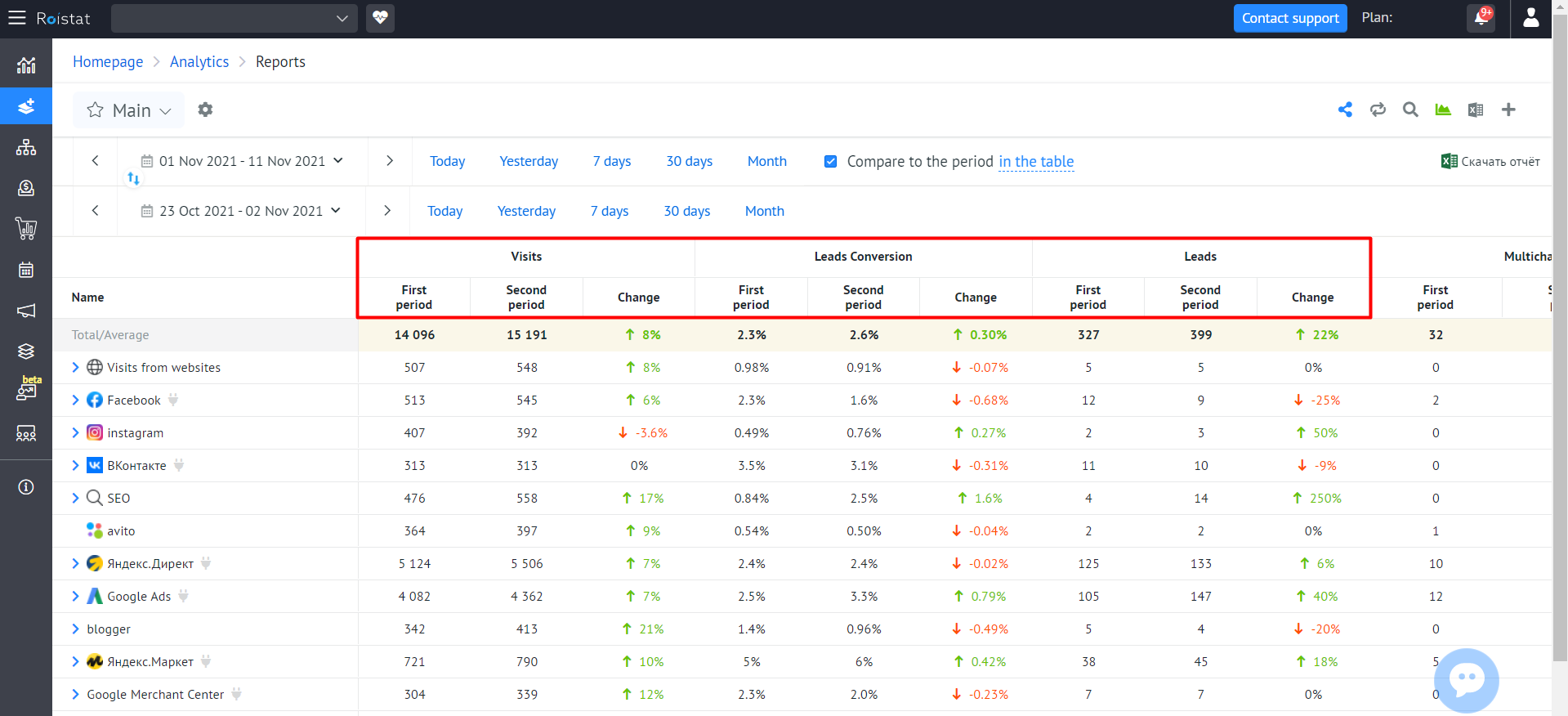Select Month for the first period
The height and width of the screenshot is (716, 1568).
[767, 161]
